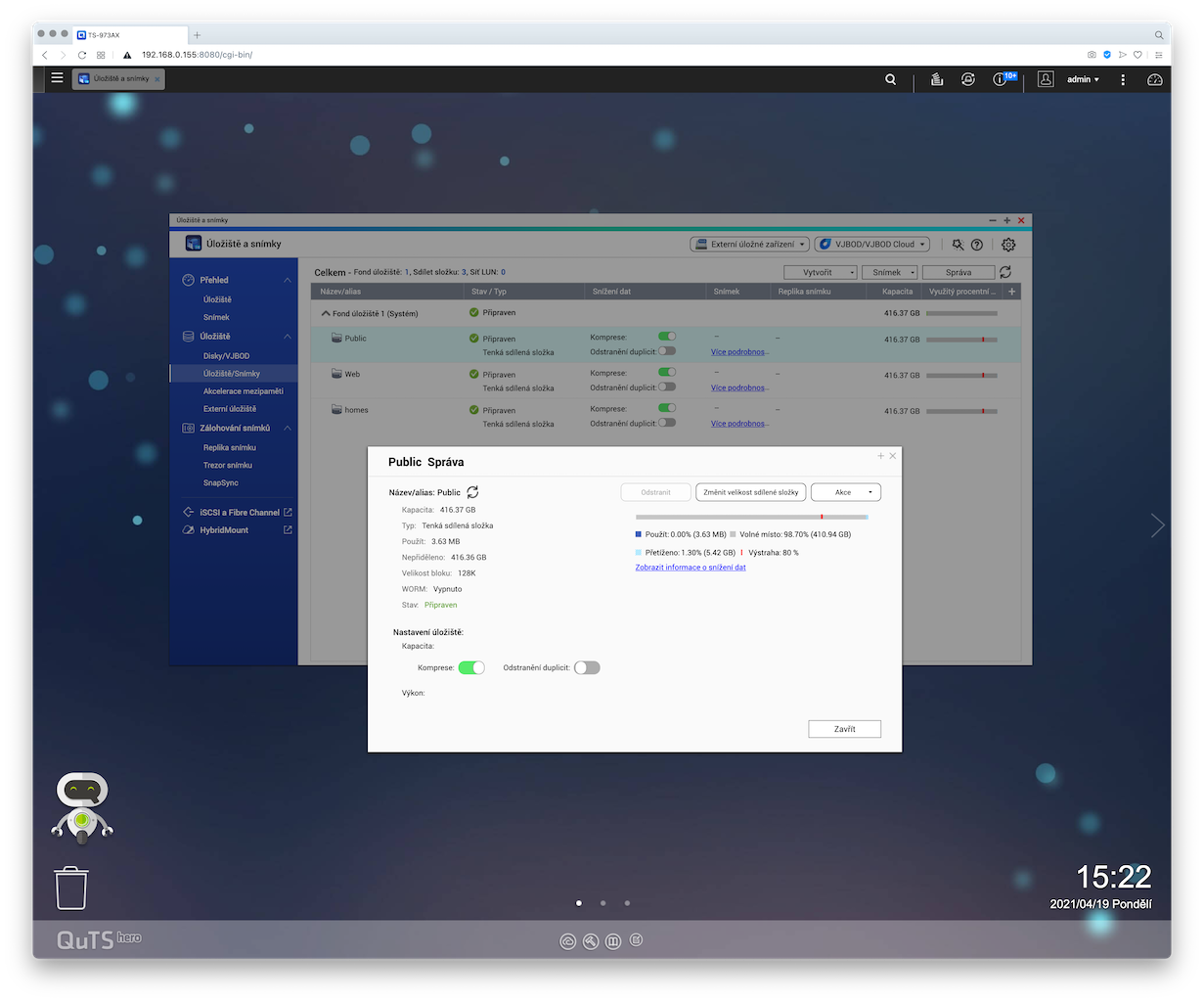This screenshot has width=1204, height=1002.
Task: Expand the Externí úložné zařízení dropdown
Action: (x=749, y=245)
